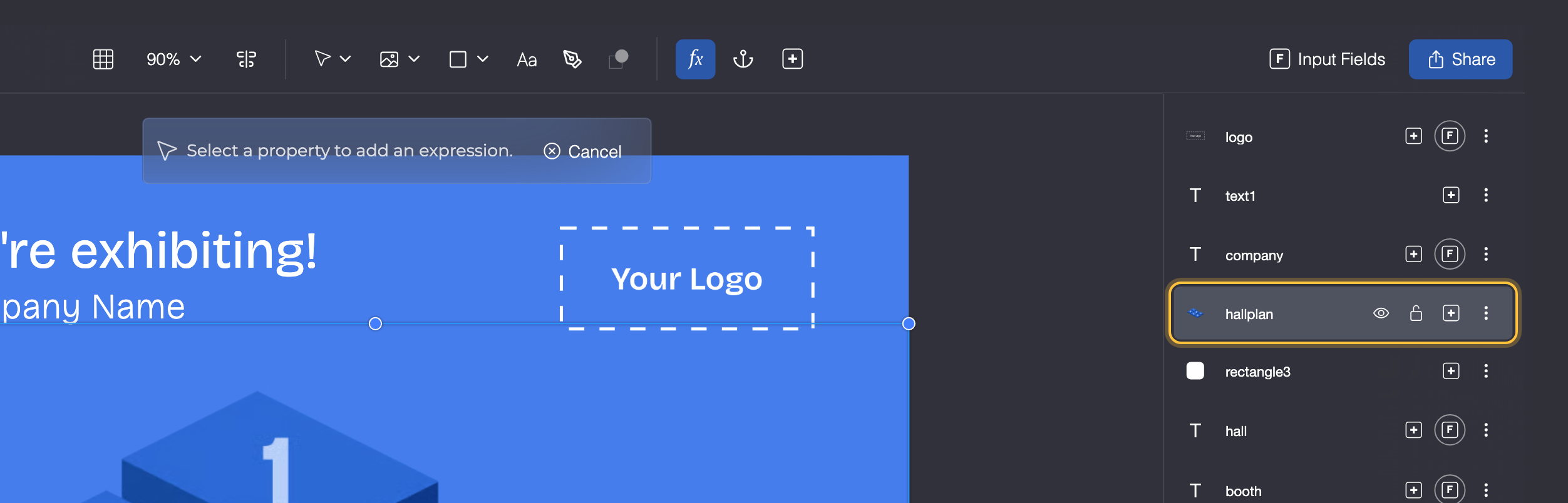Image resolution: width=1568 pixels, height=503 pixels.
Task: Toggle the fx expression mode button
Action: click(695, 59)
